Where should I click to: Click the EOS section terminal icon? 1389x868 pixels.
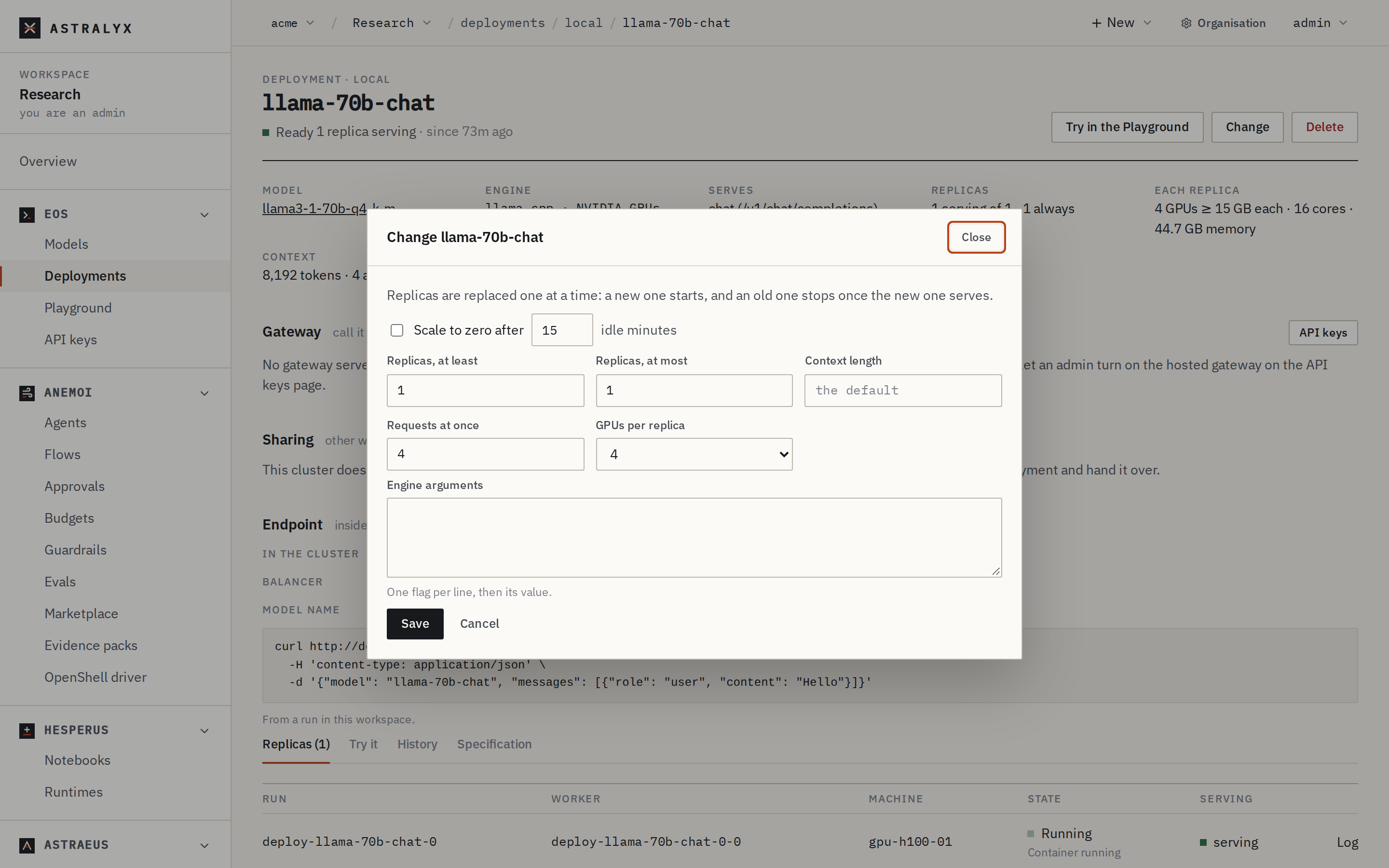[27, 215]
